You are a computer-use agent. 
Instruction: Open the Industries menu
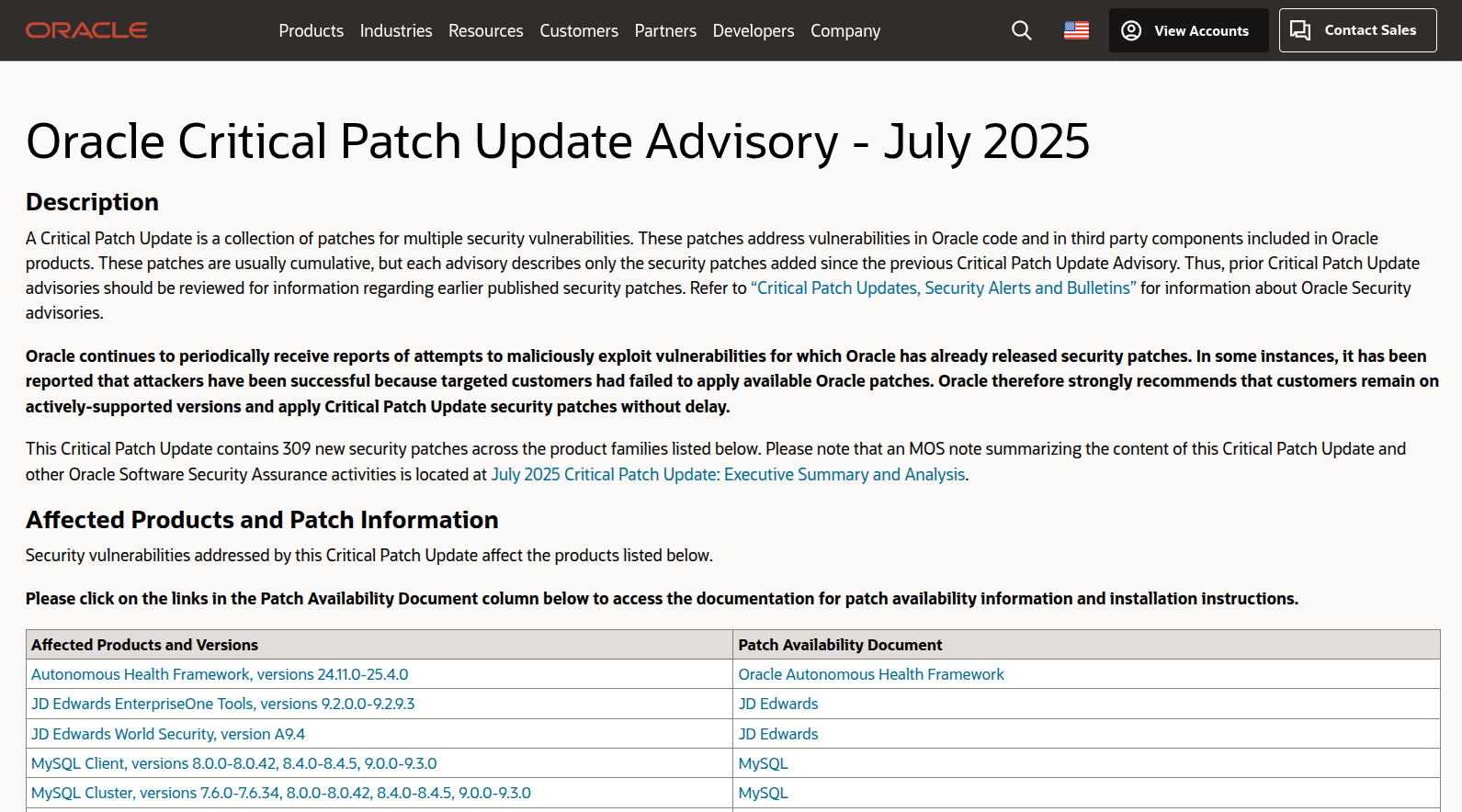click(395, 30)
